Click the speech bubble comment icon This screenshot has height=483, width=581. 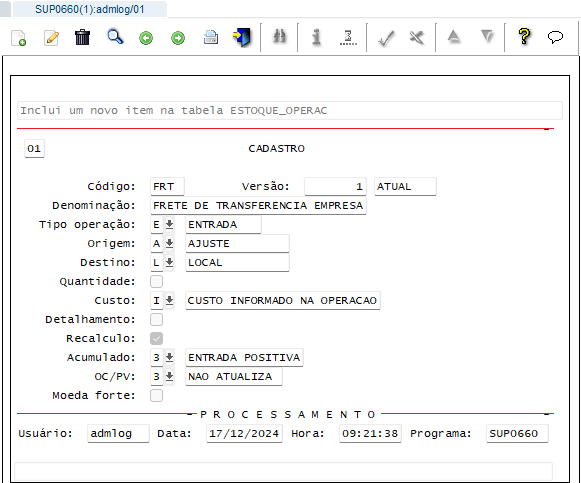[555, 37]
